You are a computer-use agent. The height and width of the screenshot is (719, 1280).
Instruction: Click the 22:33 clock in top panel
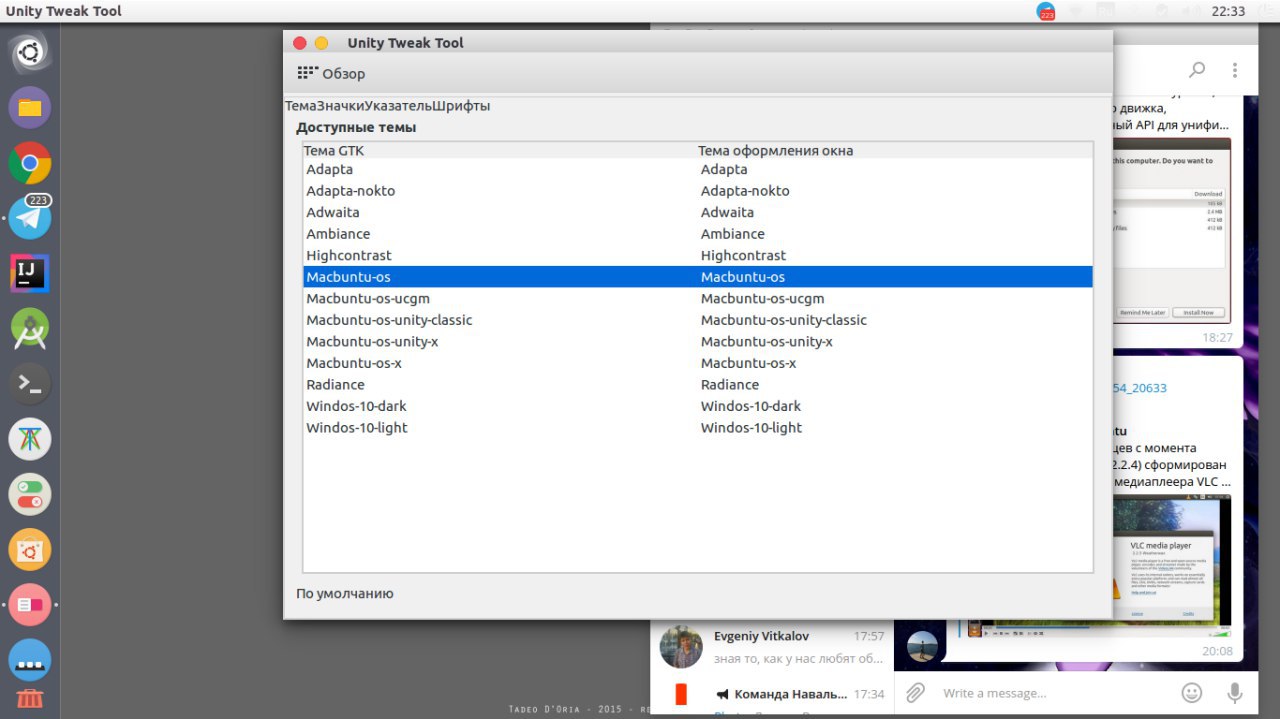click(x=1228, y=11)
